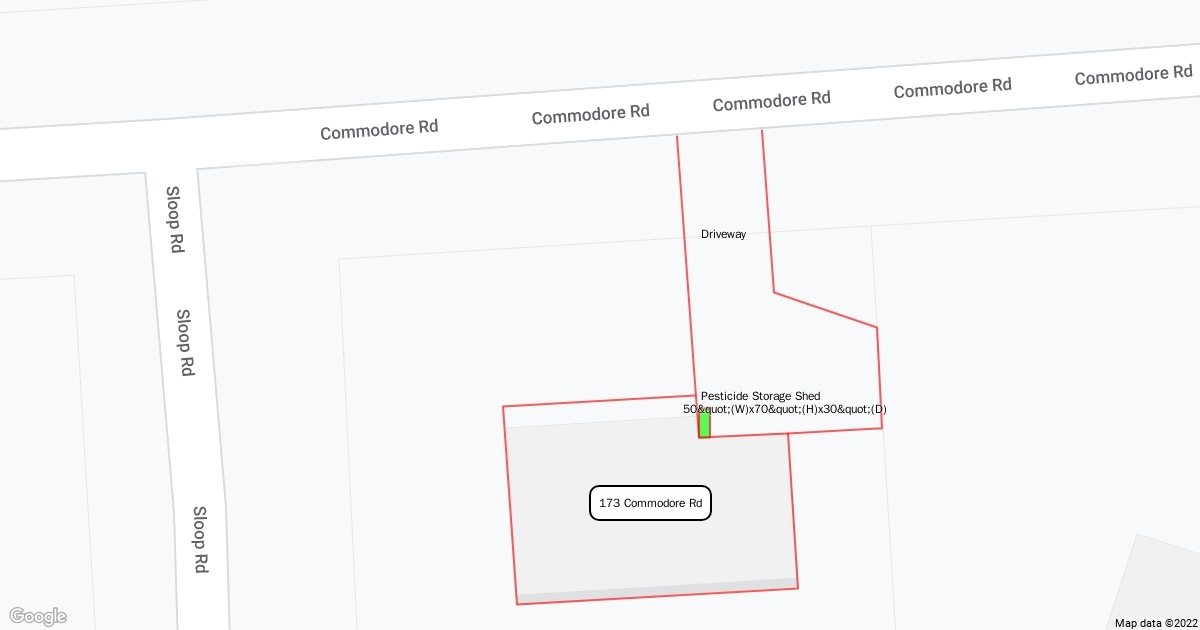The width and height of the screenshot is (1200, 630).
Task: Click the second Commodore Rd label from left
Action: click(590, 115)
